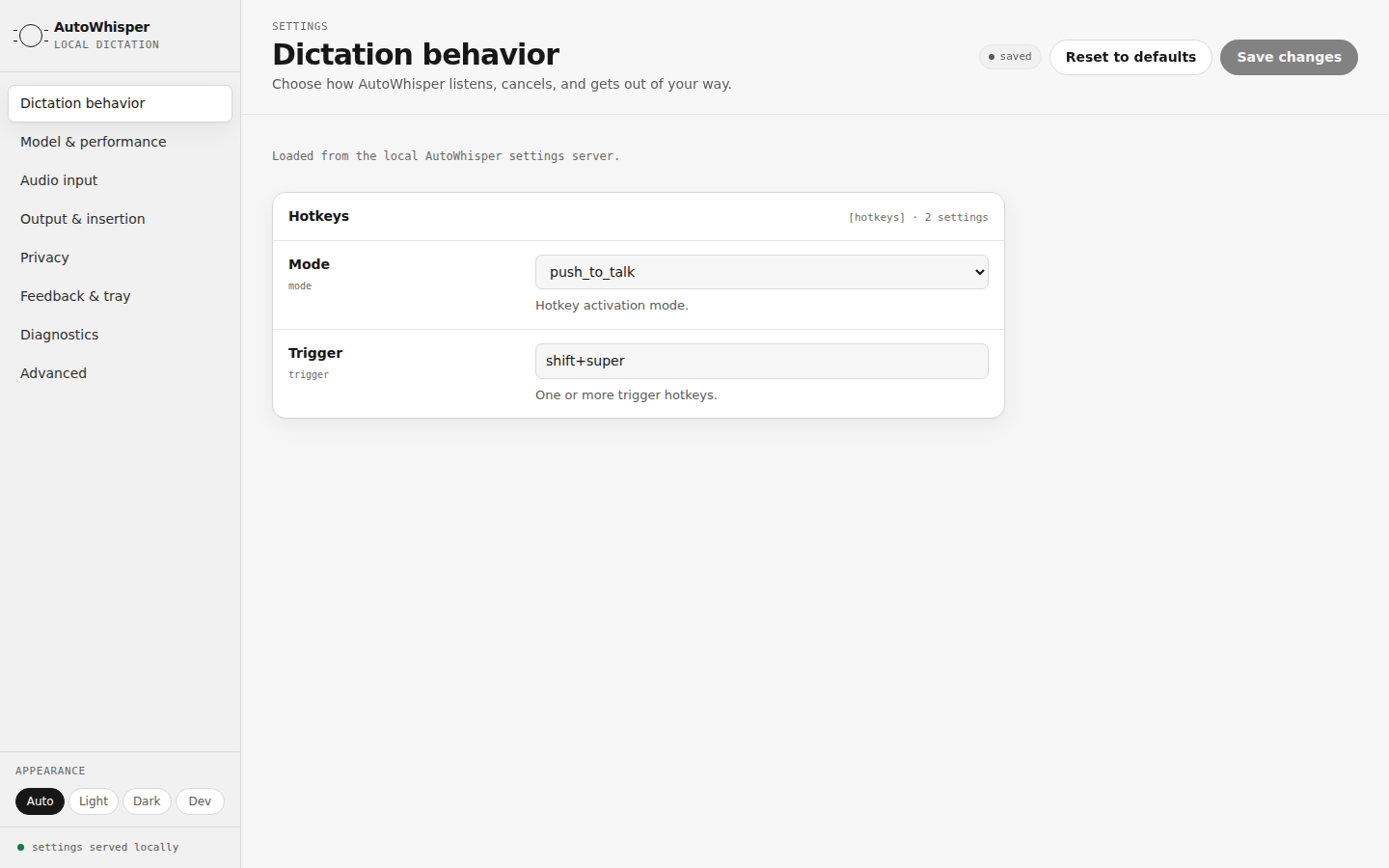
Task: Show the Diagnostics page
Action: (120, 335)
